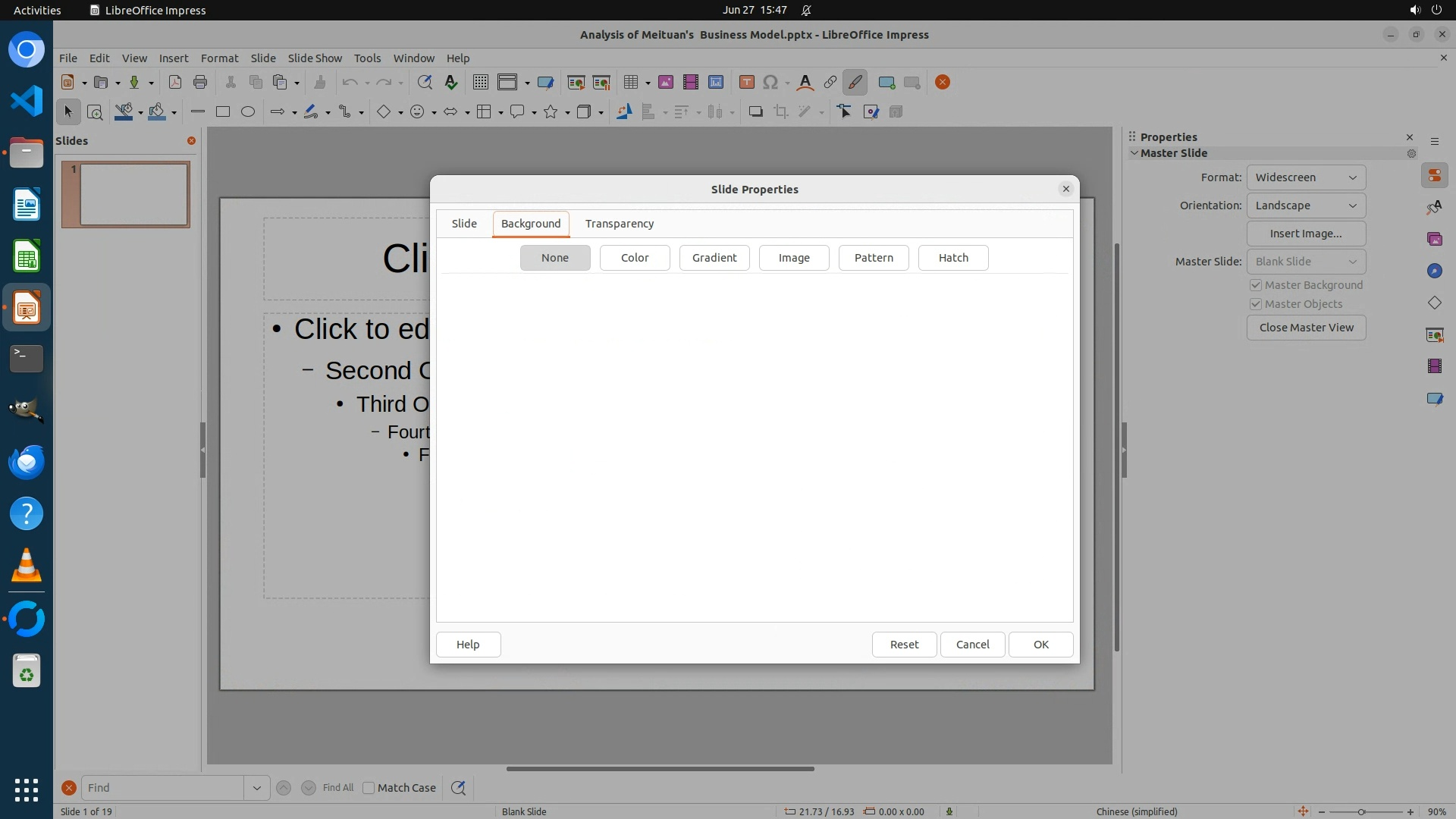Select the Ellipse drawing tool
1456x819 pixels.
248,112
